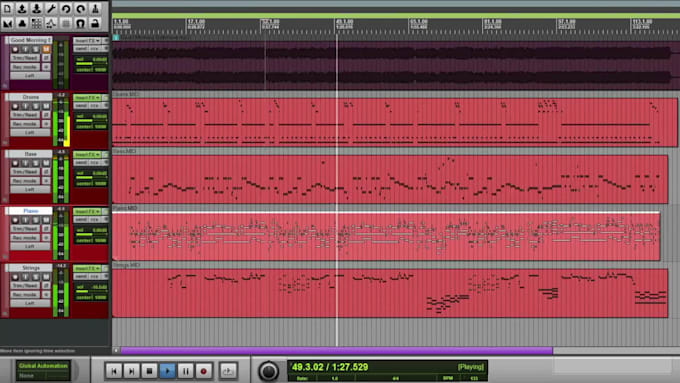Toggle the locking padlock icon
The width and height of the screenshot is (680, 383).
click(x=95, y=23)
